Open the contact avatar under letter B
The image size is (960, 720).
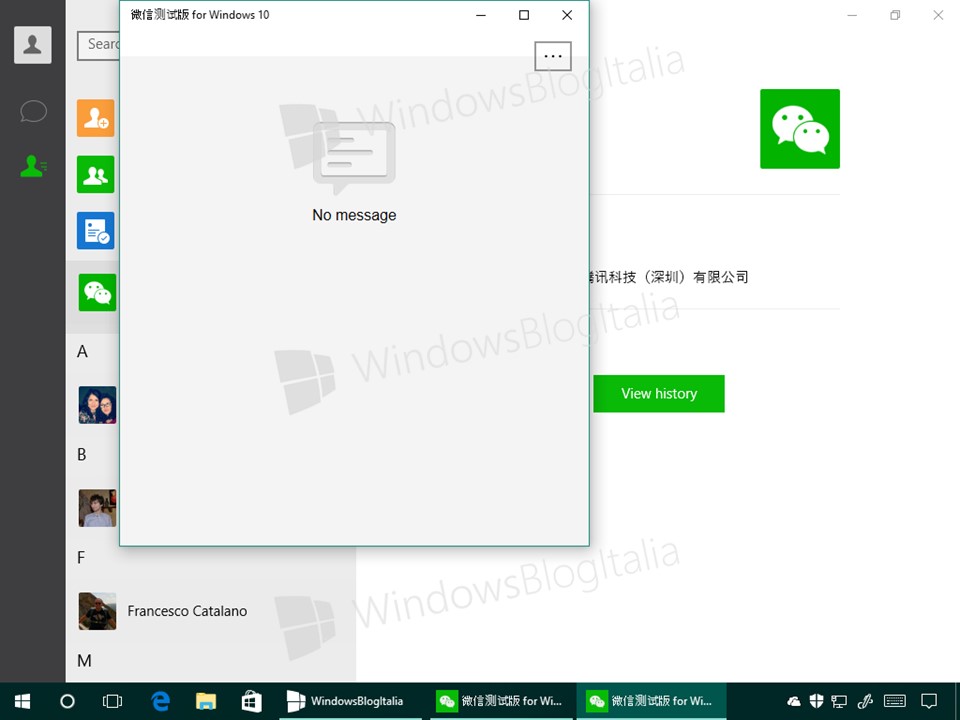pos(97,508)
